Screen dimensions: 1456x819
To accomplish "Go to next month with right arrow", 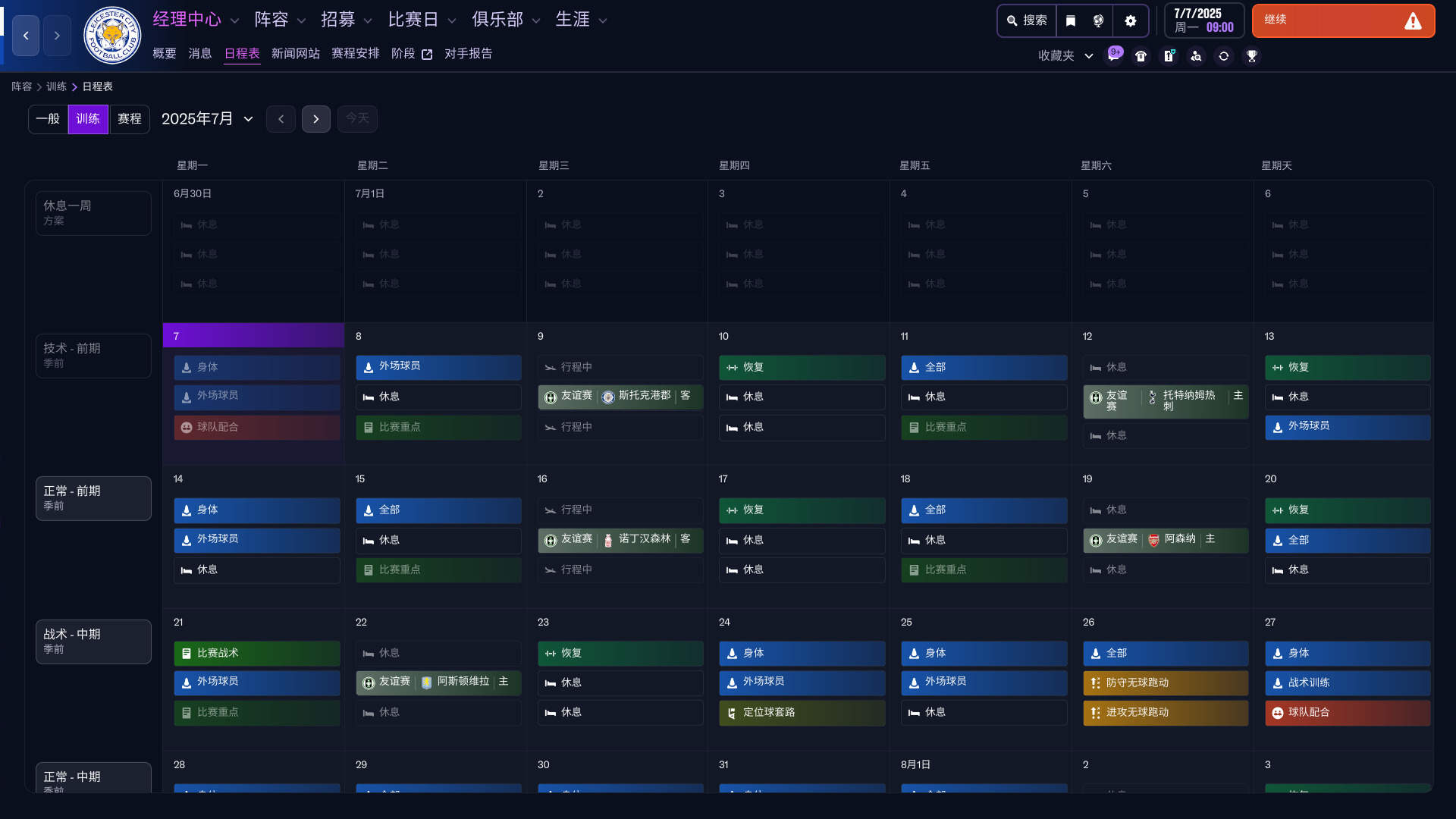I will [x=315, y=119].
